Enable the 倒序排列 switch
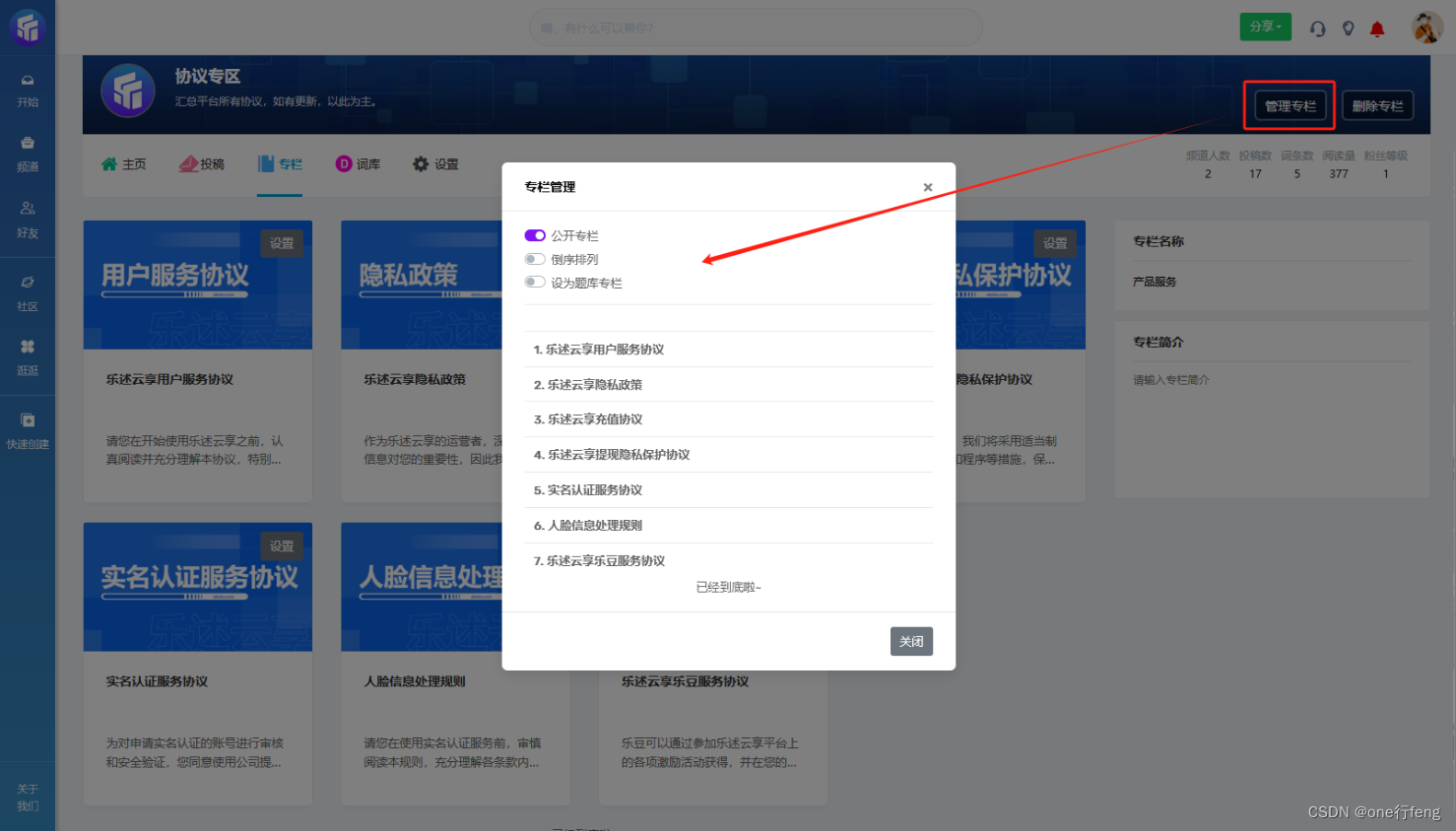Screen dimensions: 1456x831 coord(535,259)
